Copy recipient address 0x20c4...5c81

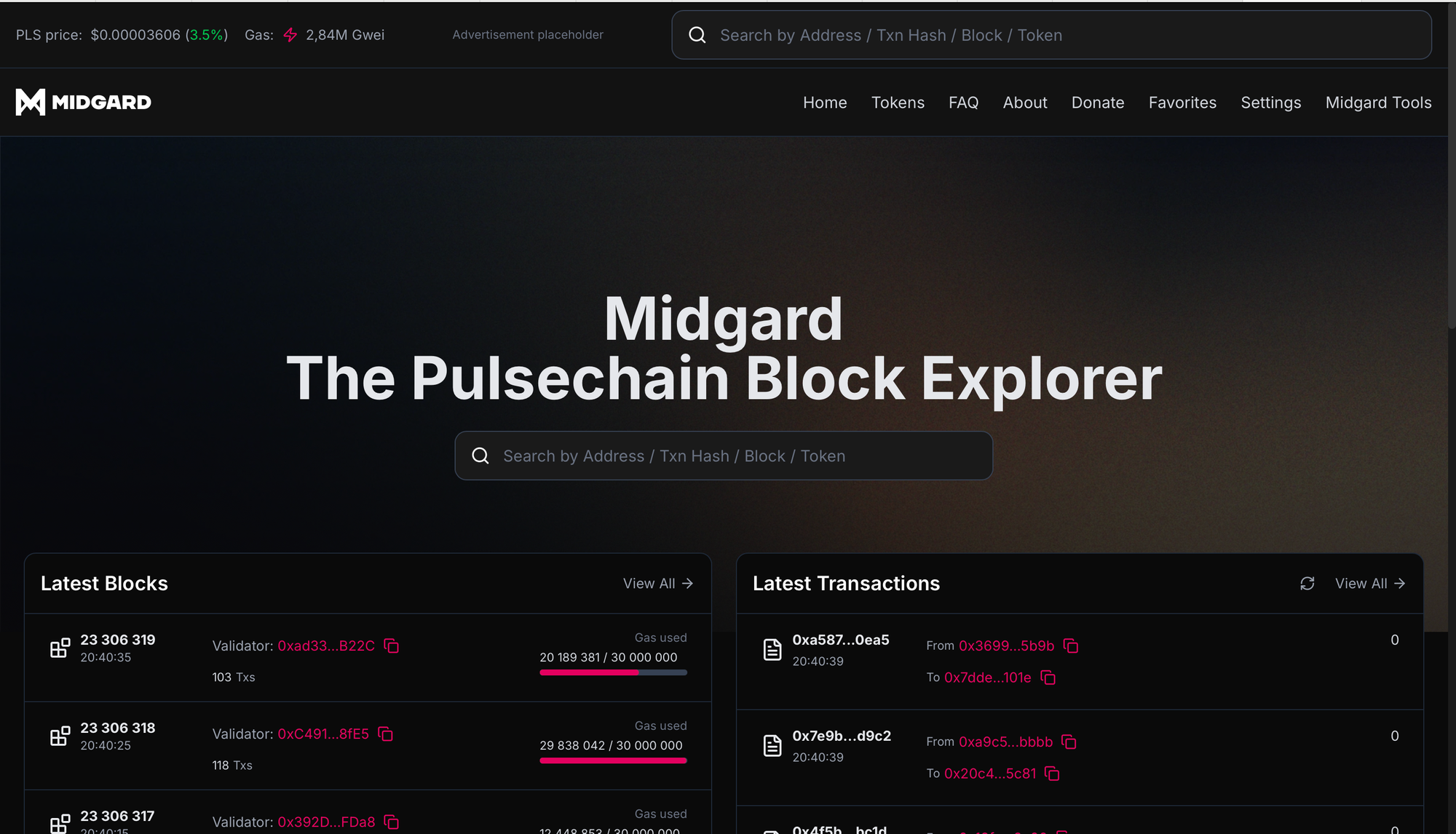point(1052,774)
